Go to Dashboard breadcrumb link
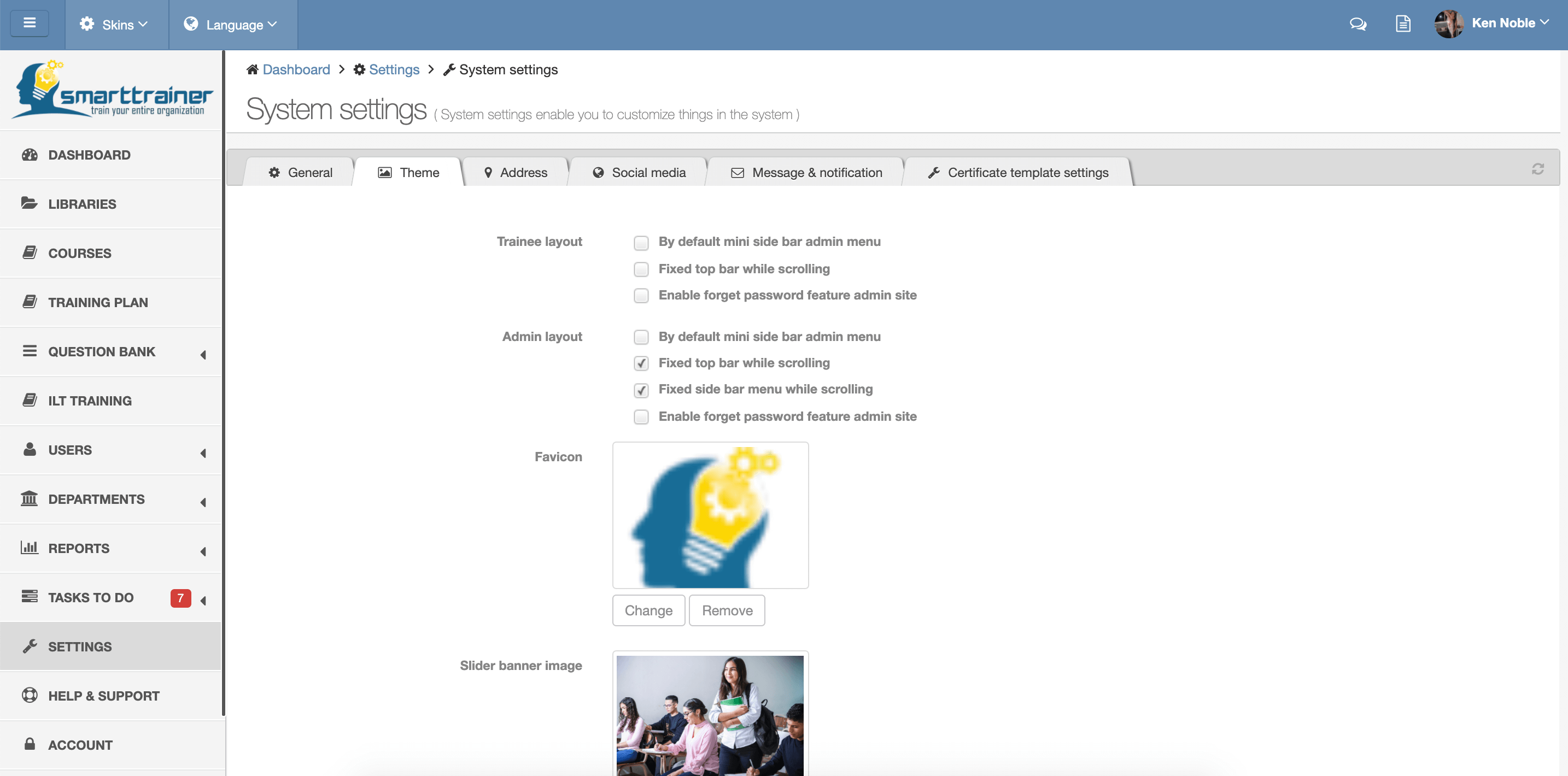Viewport: 1568px width, 776px height. click(x=296, y=69)
